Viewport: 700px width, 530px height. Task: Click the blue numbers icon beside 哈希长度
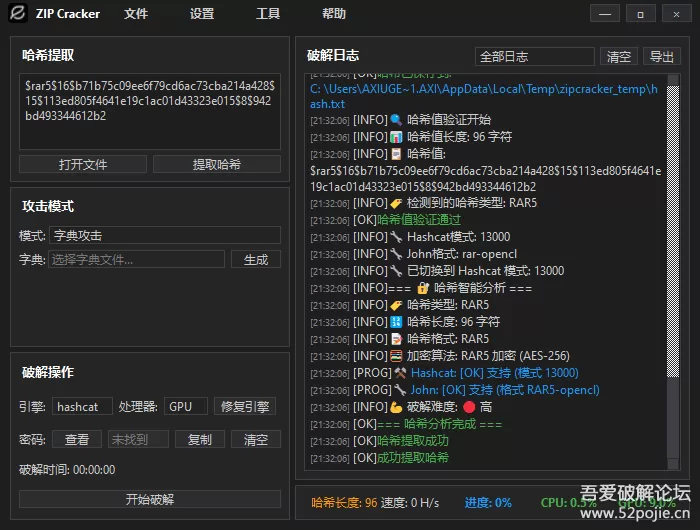[x=396, y=322]
